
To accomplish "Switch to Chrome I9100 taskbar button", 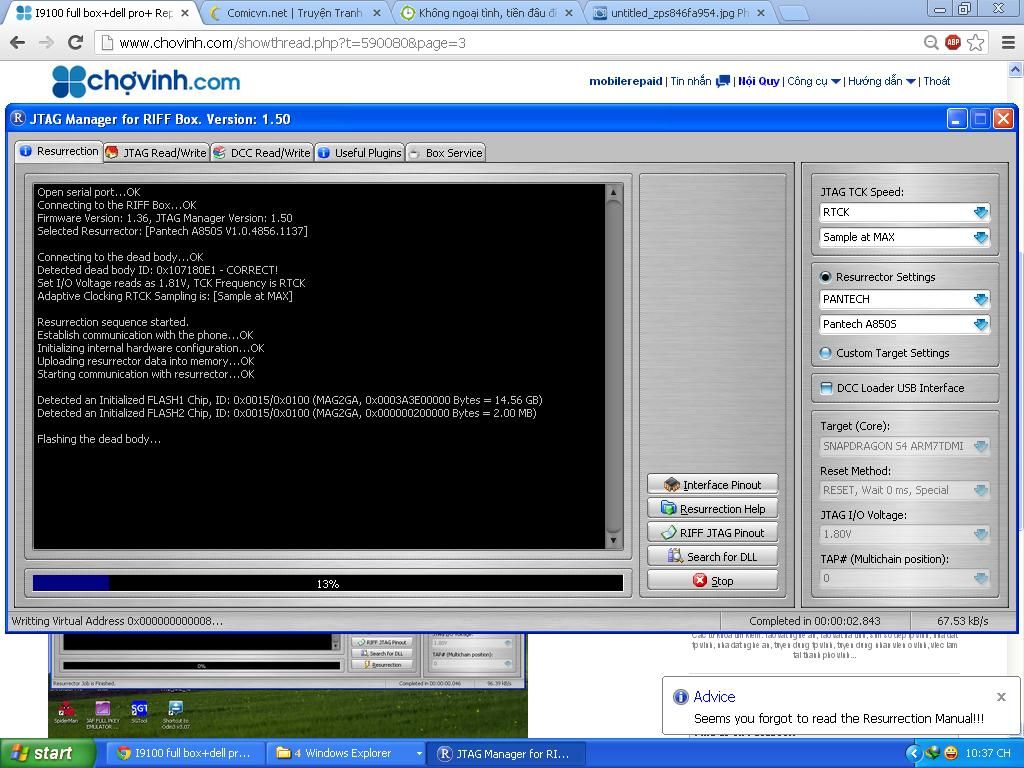I will coord(185,754).
